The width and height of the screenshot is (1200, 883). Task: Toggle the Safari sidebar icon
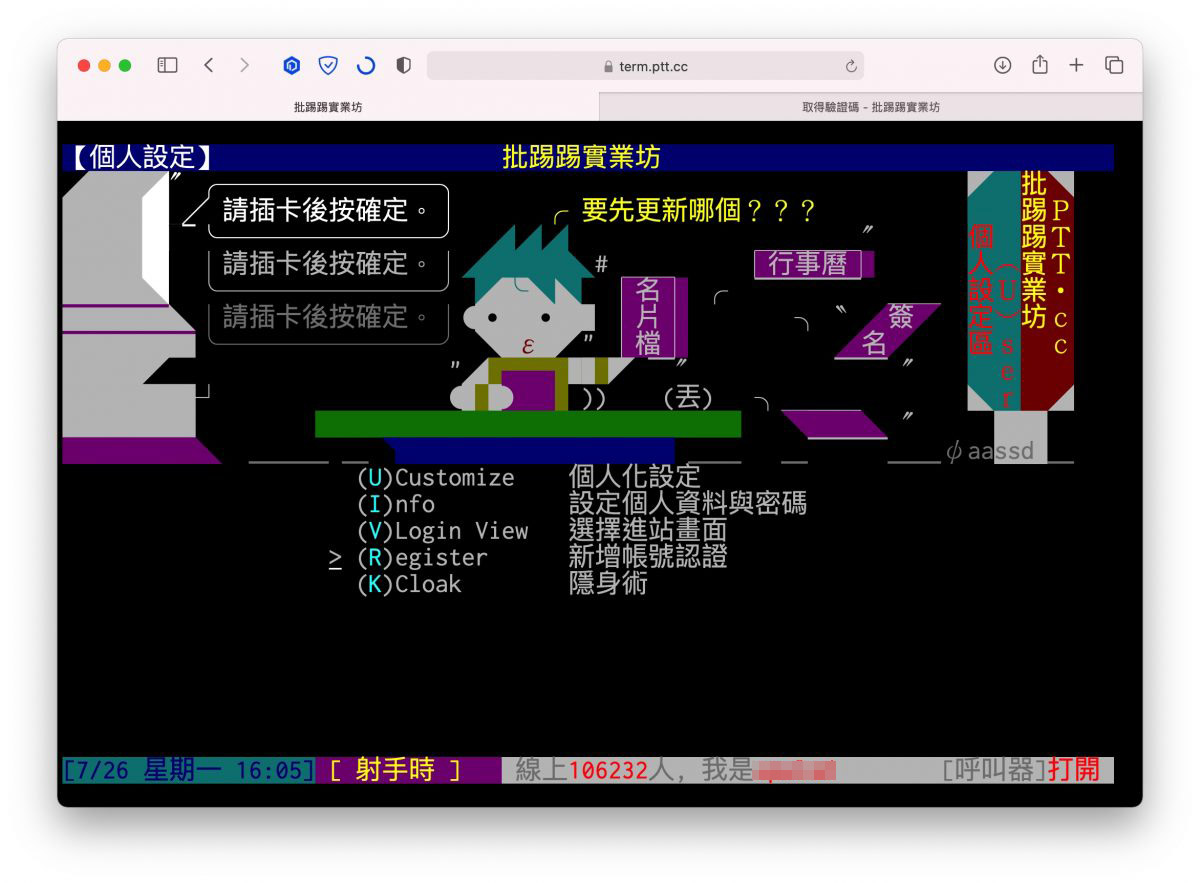(168, 65)
